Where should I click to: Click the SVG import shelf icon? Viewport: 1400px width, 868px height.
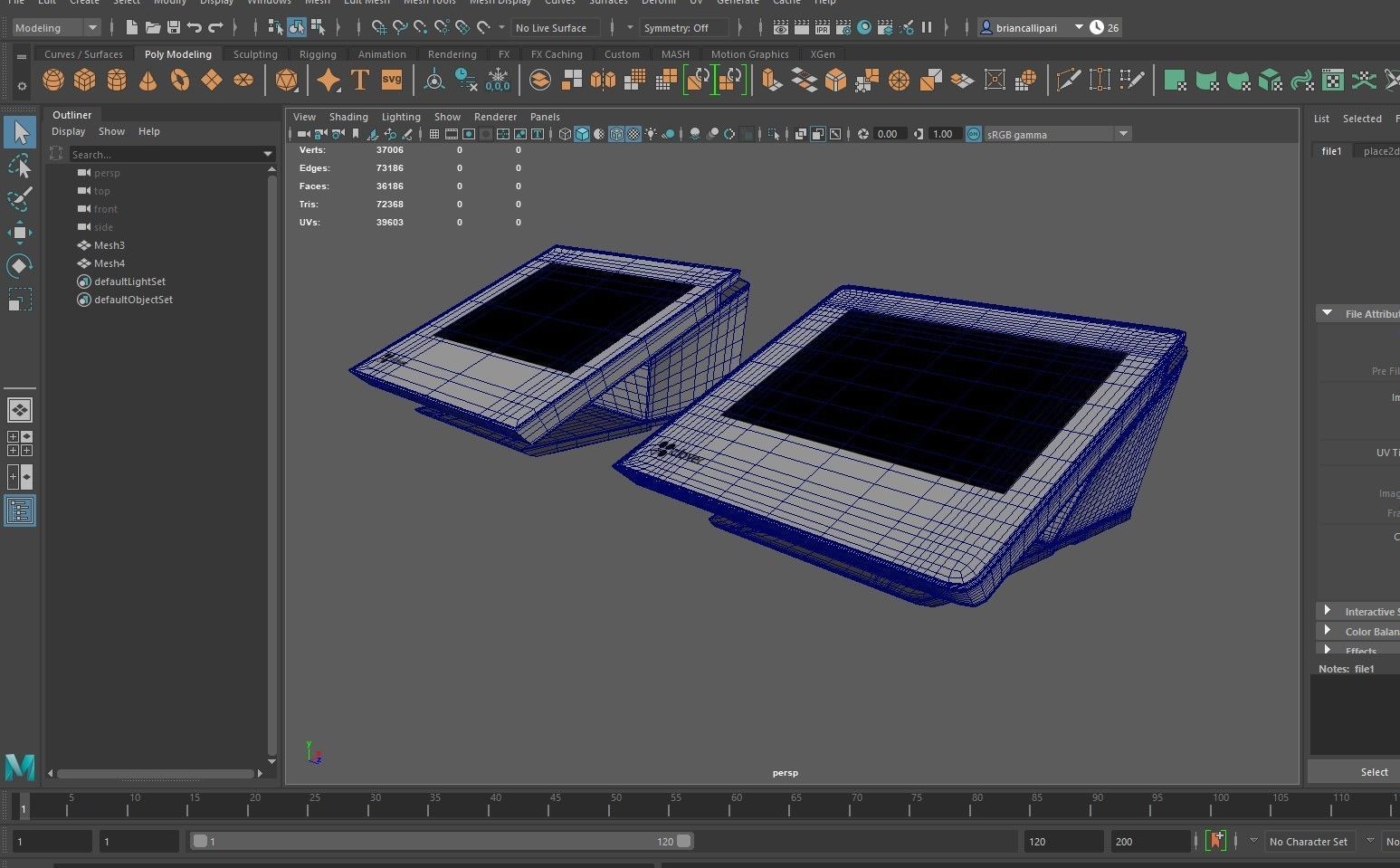[392, 81]
